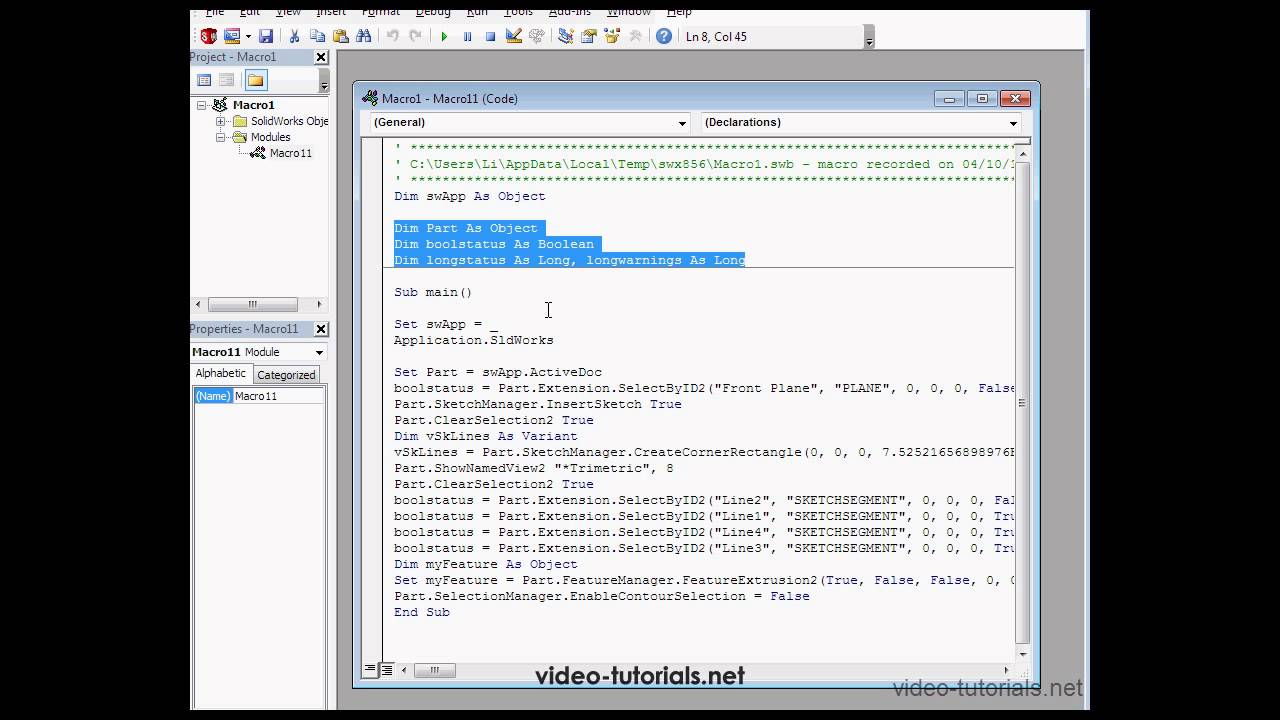Click the Redo arrow icon

pyautogui.click(x=415, y=36)
